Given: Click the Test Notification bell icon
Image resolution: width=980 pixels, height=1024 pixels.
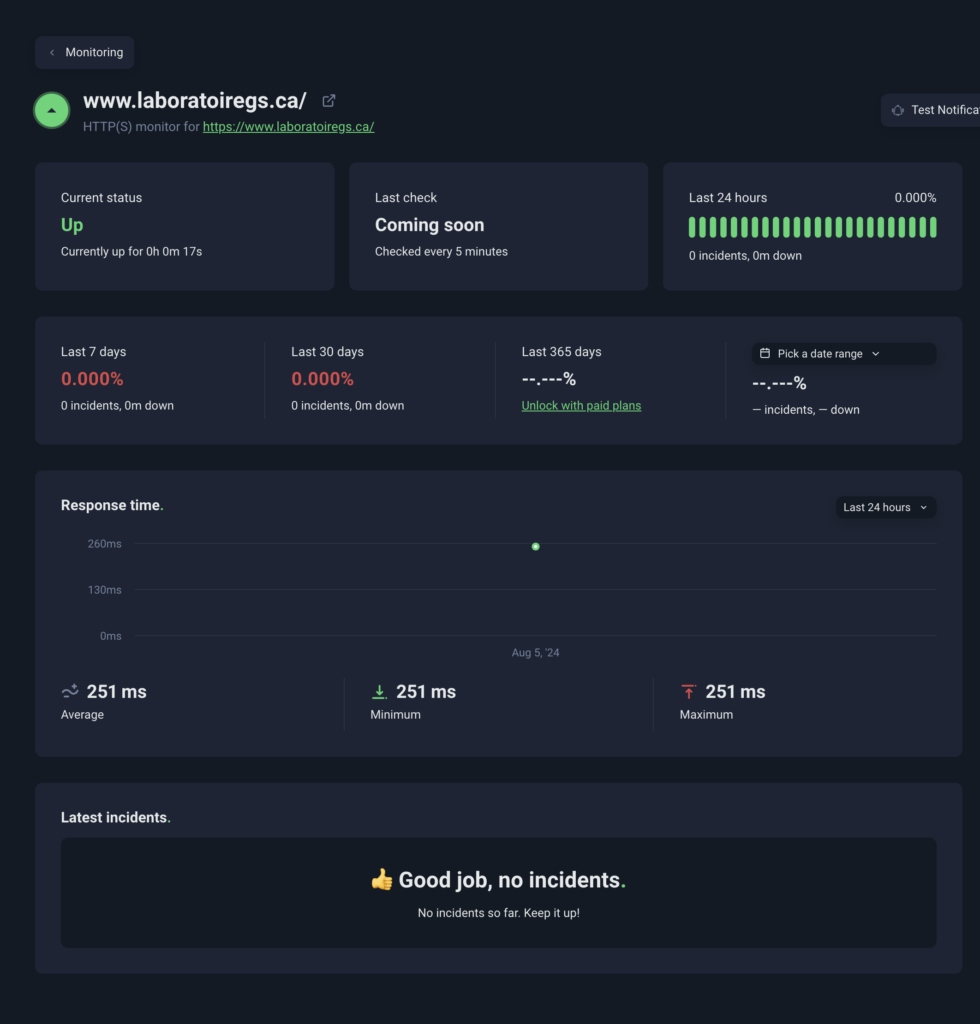Looking at the screenshot, I should [898, 110].
